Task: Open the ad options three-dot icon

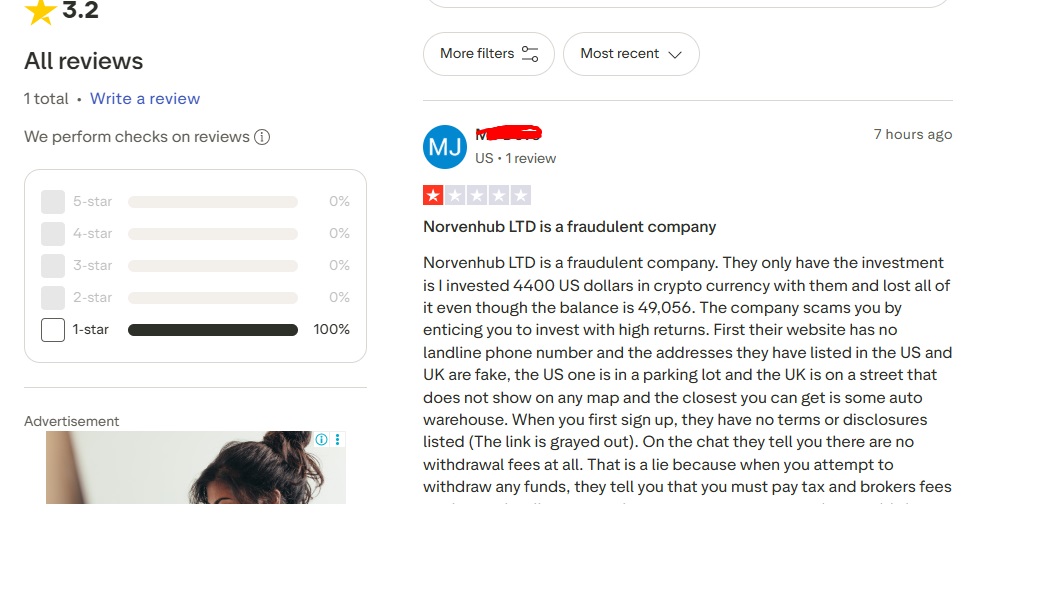Action: pos(338,440)
